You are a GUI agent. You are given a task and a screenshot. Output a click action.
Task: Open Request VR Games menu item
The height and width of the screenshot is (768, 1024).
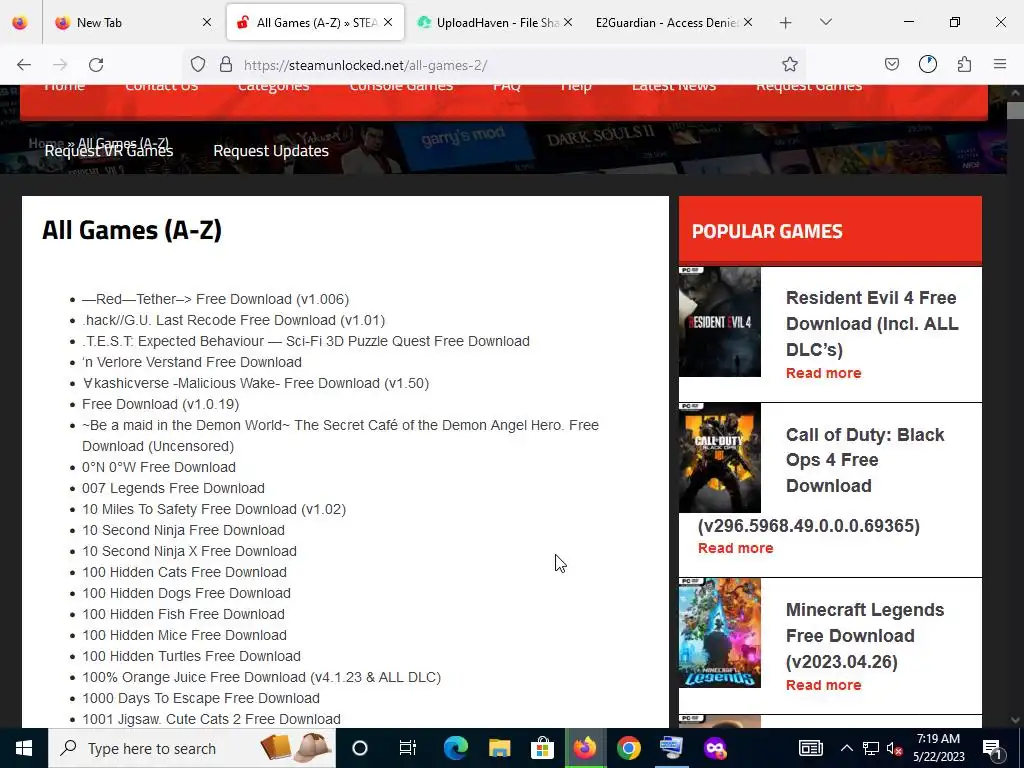click(109, 151)
